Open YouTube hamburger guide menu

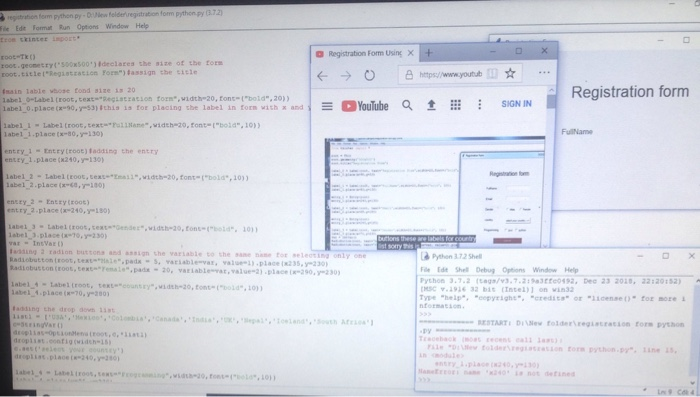click(x=327, y=106)
